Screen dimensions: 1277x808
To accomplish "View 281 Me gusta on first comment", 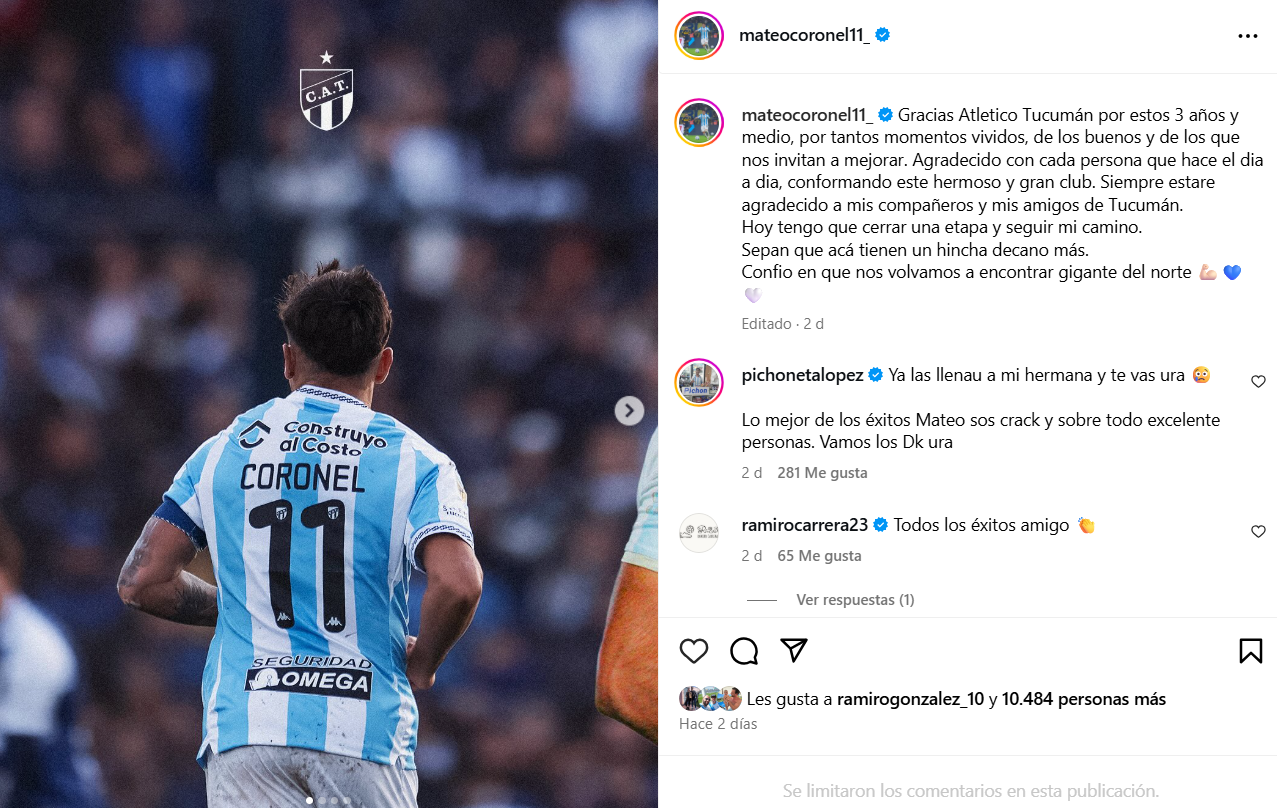I will (x=822, y=473).
